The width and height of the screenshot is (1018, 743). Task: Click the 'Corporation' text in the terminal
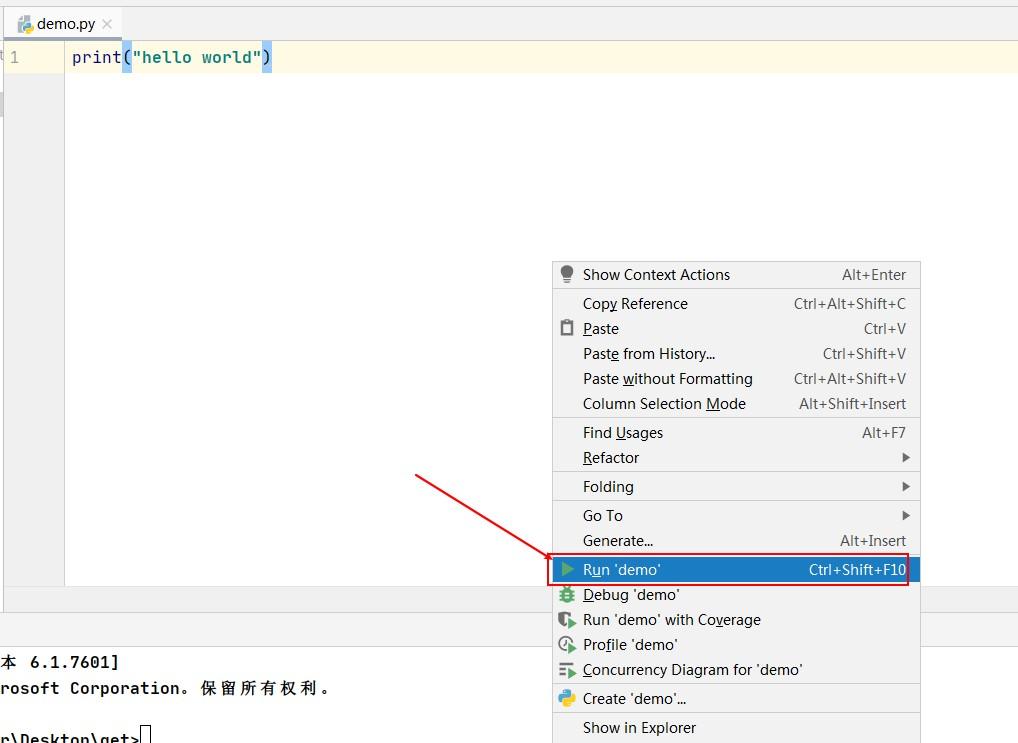pyautogui.click(x=125, y=688)
